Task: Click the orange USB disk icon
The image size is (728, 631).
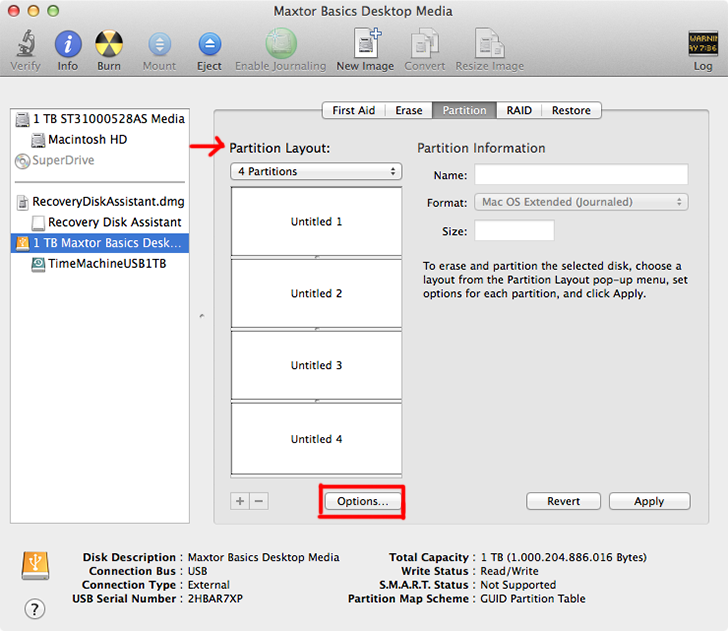Action: (x=35, y=565)
